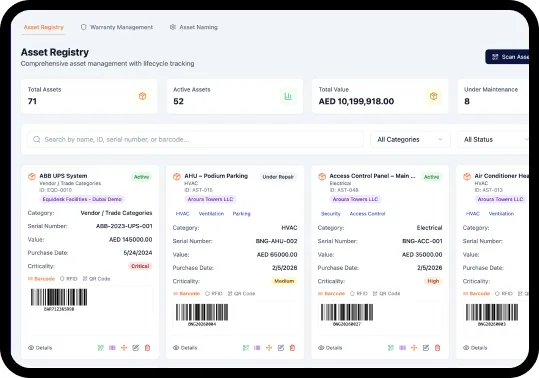Screen dimensions: 539x378
Task: Delete the ABB UPS System asset
Action: (147, 348)
